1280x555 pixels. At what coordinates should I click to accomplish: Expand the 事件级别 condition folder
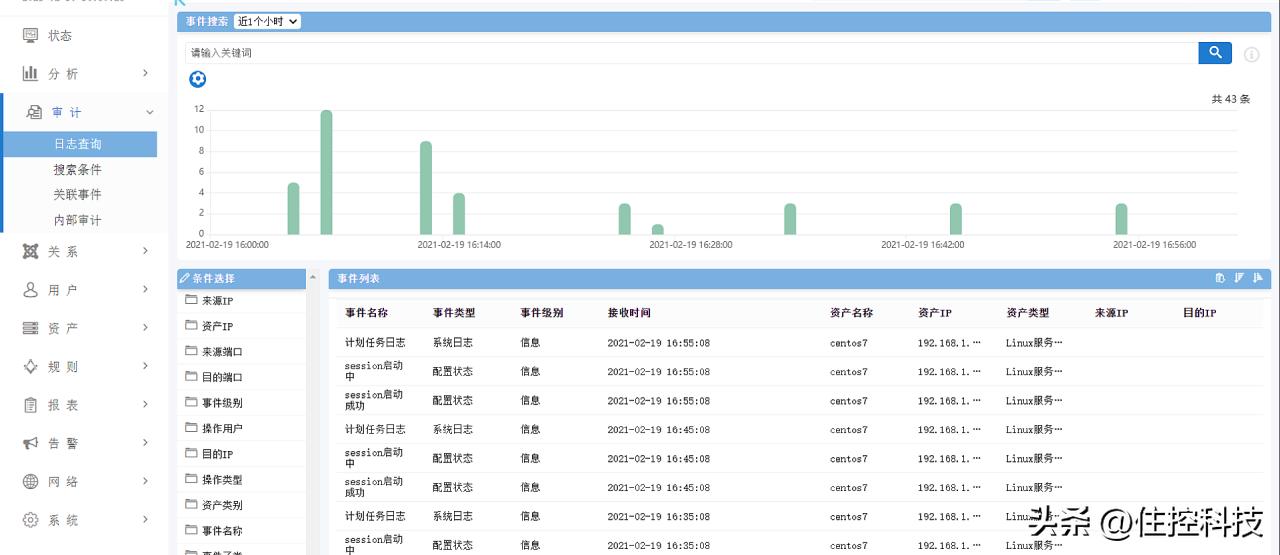pos(192,403)
